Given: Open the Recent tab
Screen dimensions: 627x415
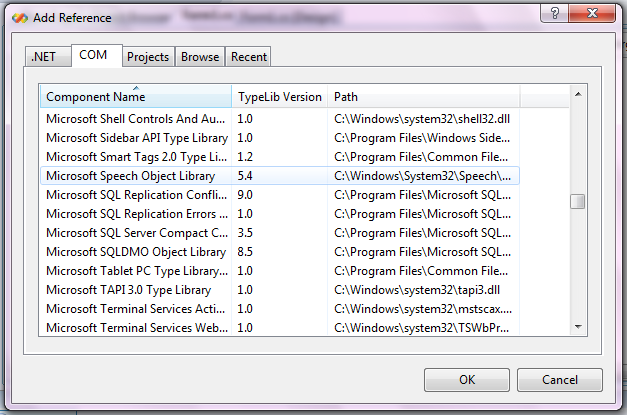Looking at the screenshot, I should click(248, 57).
